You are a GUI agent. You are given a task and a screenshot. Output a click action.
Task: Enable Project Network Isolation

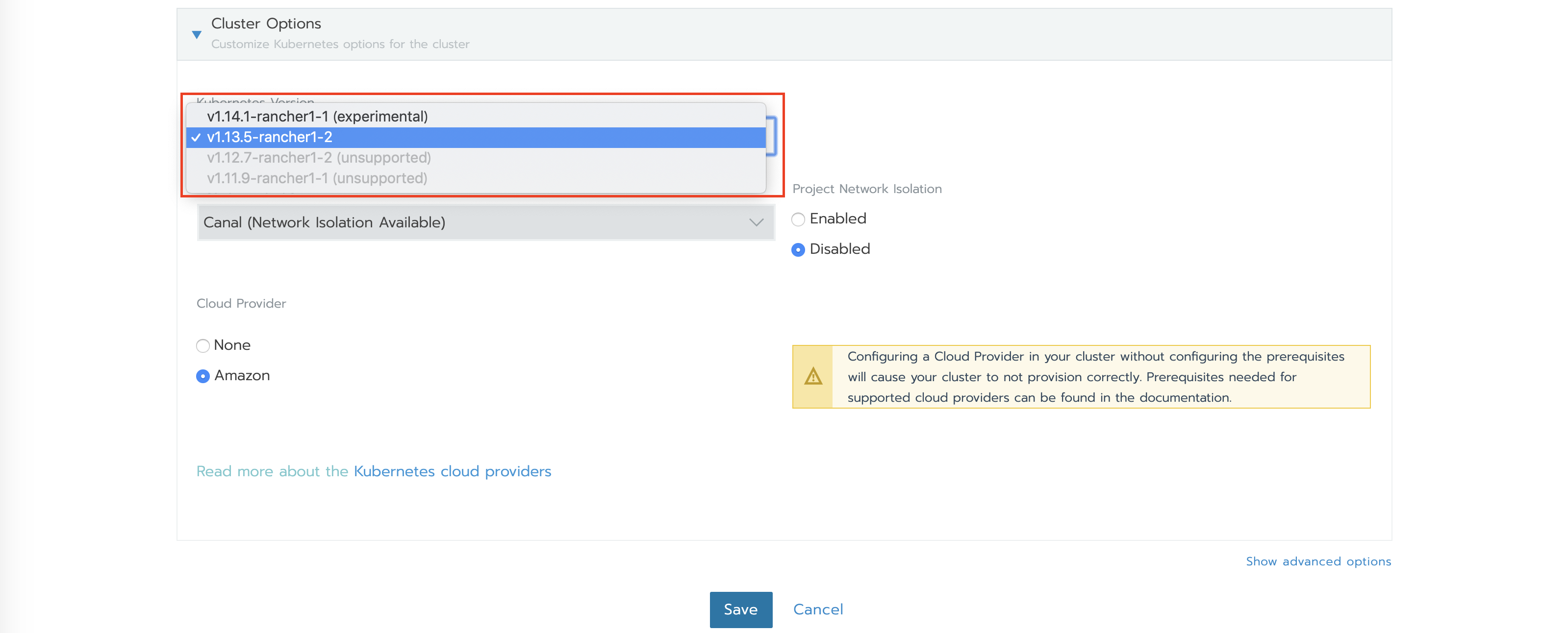(797, 219)
